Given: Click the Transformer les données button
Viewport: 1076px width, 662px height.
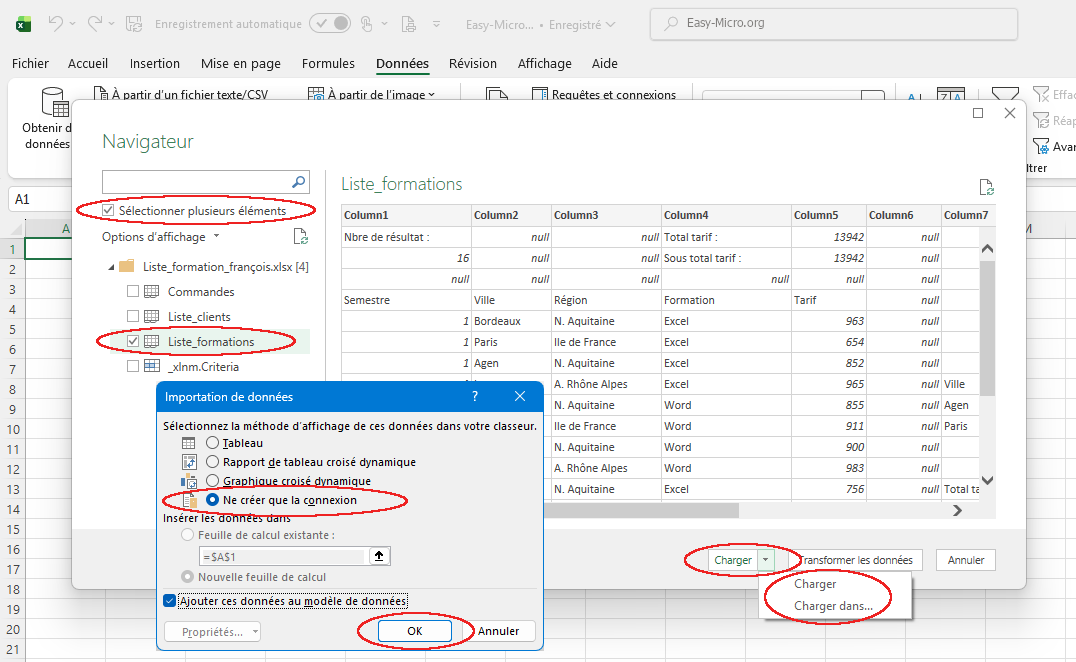Looking at the screenshot, I should pos(855,560).
